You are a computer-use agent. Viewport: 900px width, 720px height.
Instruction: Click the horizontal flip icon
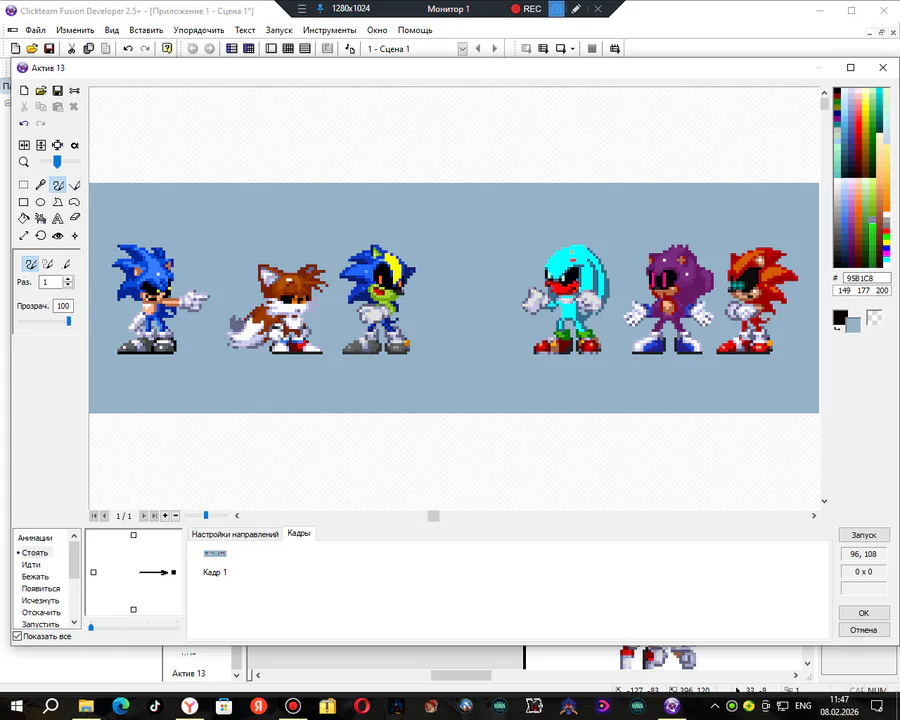coord(24,145)
